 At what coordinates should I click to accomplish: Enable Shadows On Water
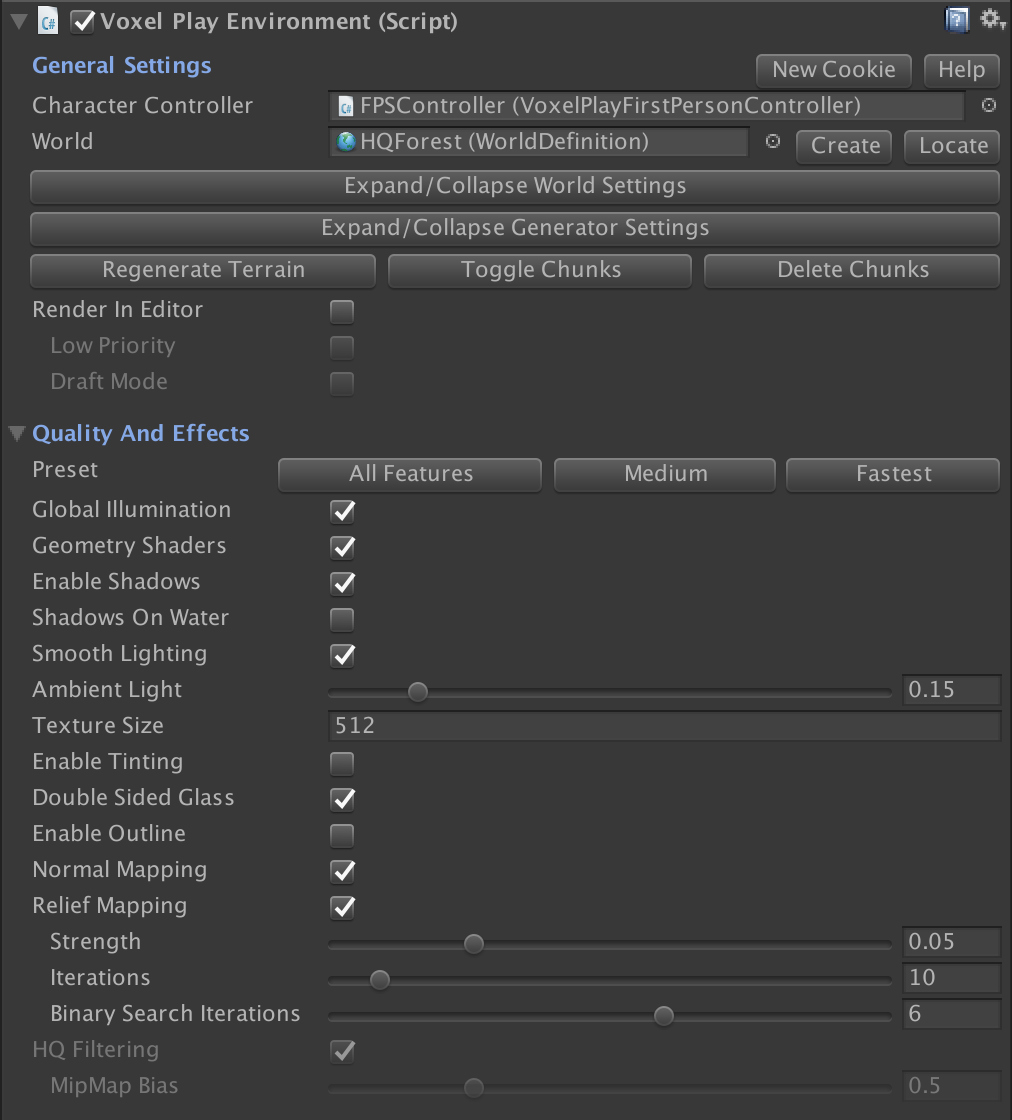342,619
